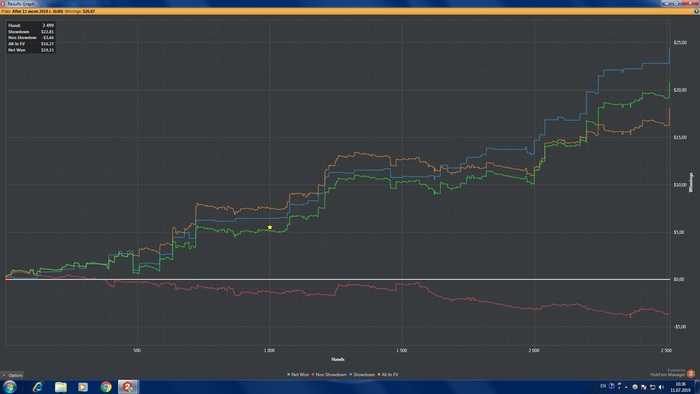Viewport: 700px width, 394px height.
Task: Open the Windows Start menu
Action: pos(9,386)
